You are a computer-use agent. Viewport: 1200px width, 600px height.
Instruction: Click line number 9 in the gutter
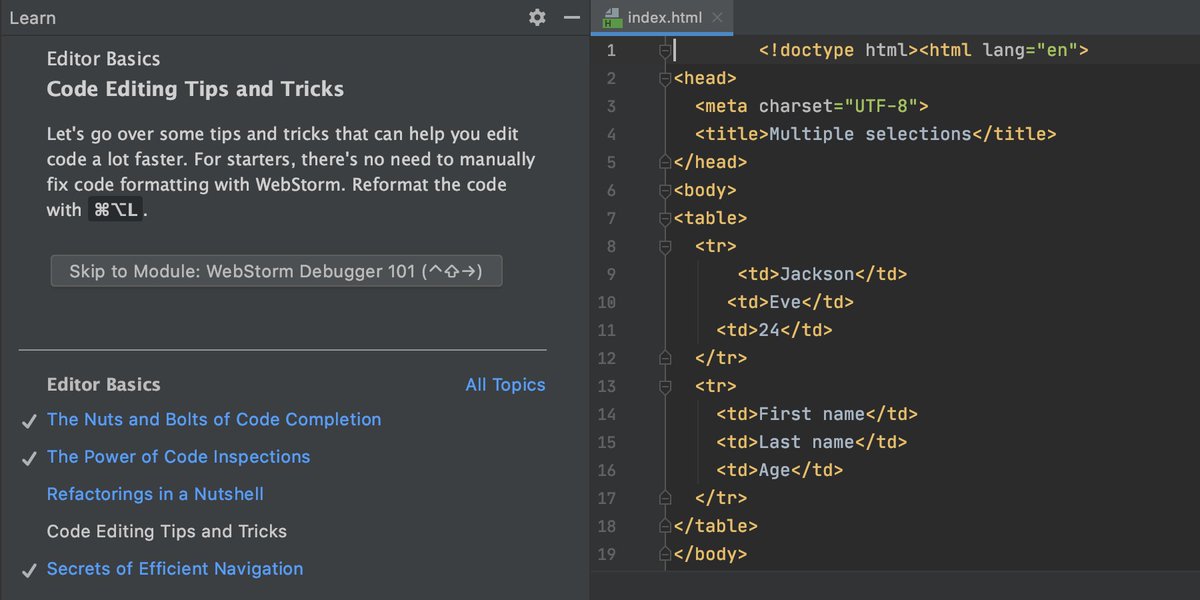pyautogui.click(x=611, y=274)
